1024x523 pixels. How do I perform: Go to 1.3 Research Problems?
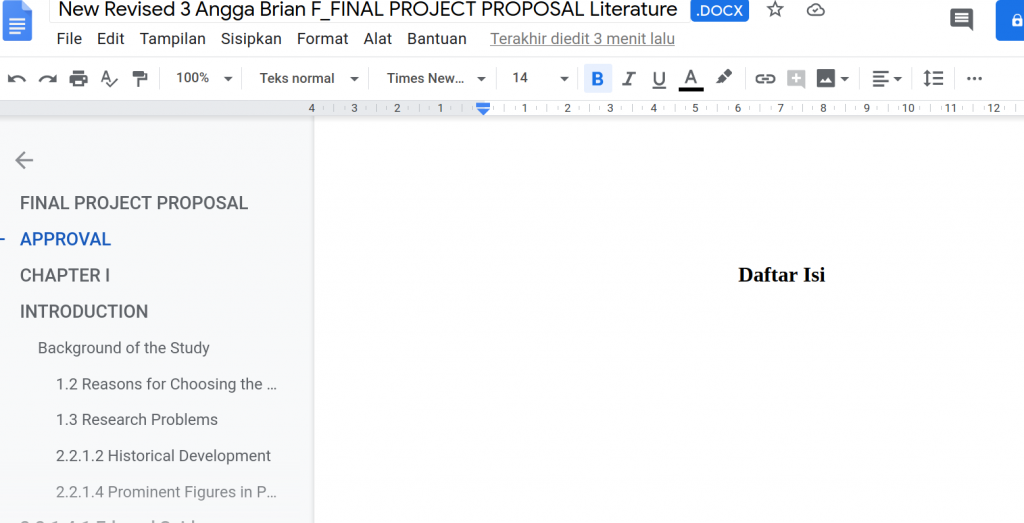click(136, 420)
